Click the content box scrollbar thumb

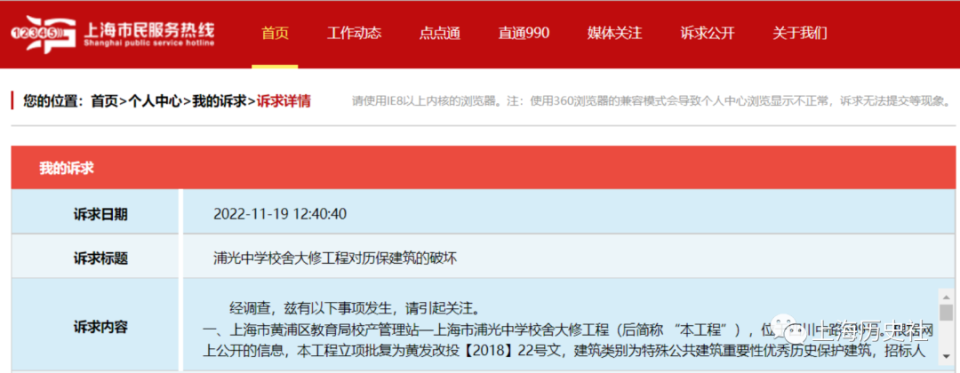pos(946,312)
